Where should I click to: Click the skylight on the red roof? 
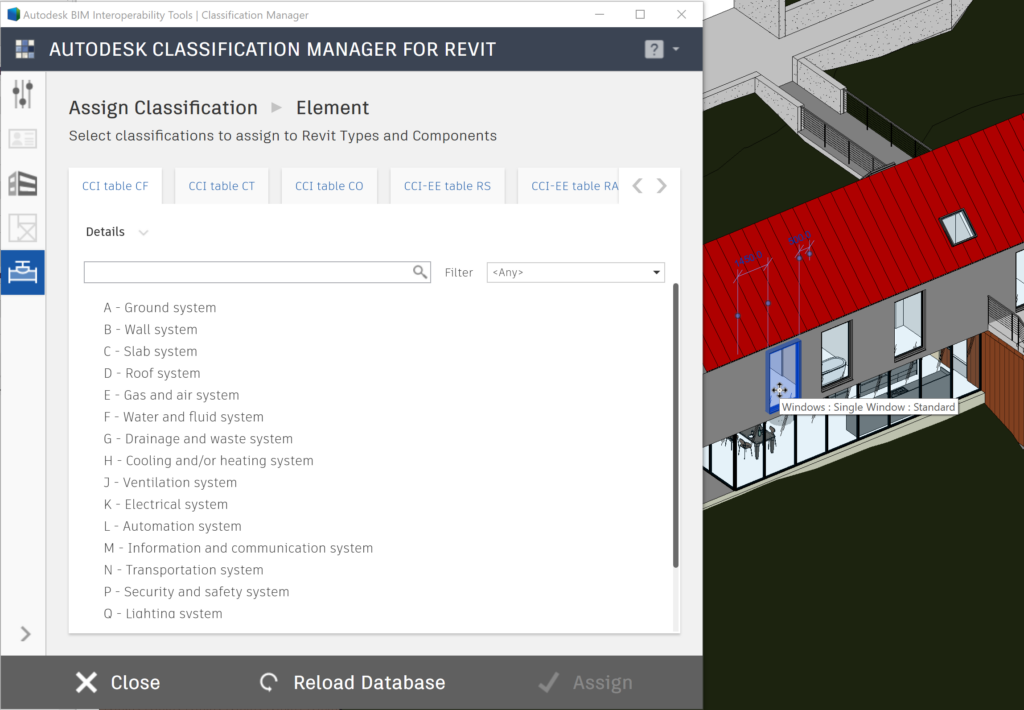point(957,227)
